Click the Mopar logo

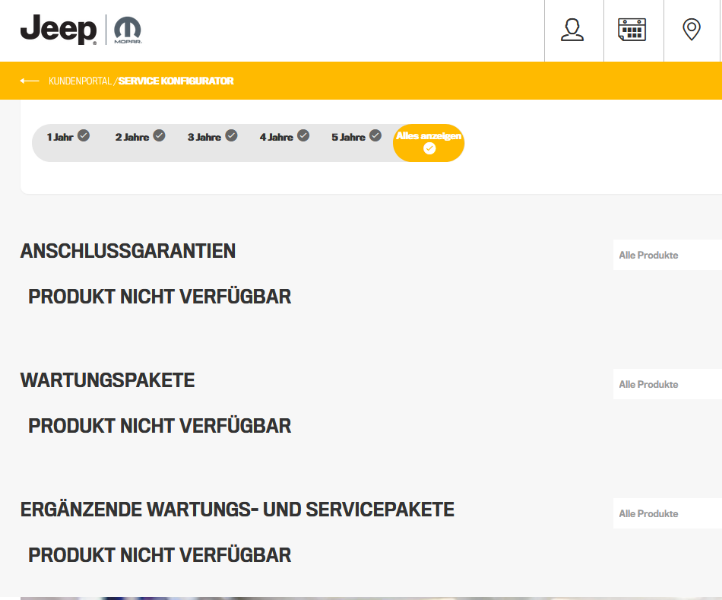coord(128,30)
